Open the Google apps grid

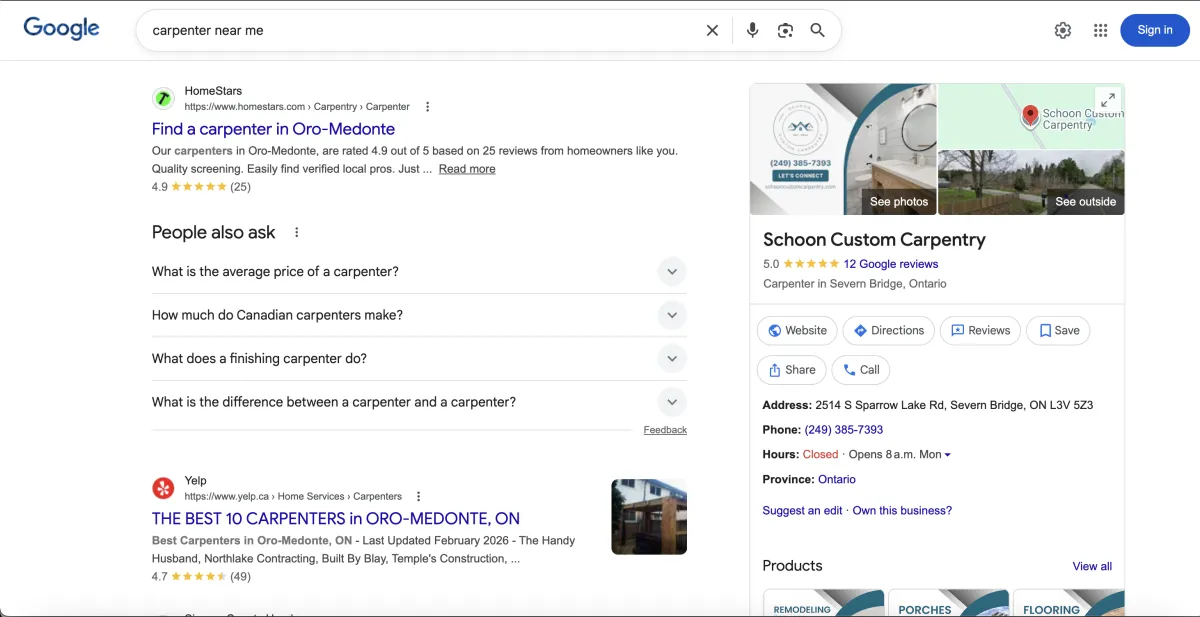1101,30
